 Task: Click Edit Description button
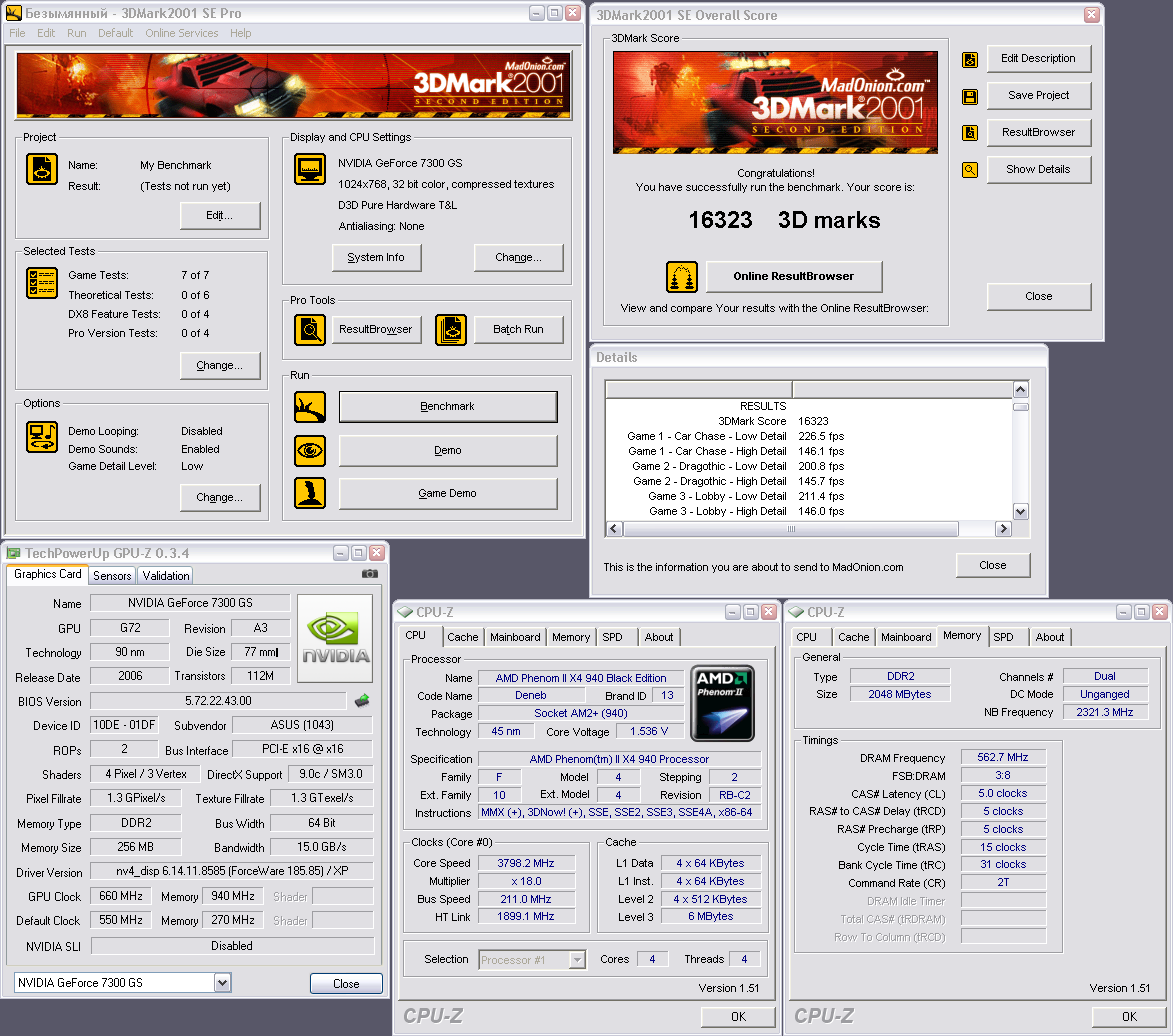tap(1038, 58)
